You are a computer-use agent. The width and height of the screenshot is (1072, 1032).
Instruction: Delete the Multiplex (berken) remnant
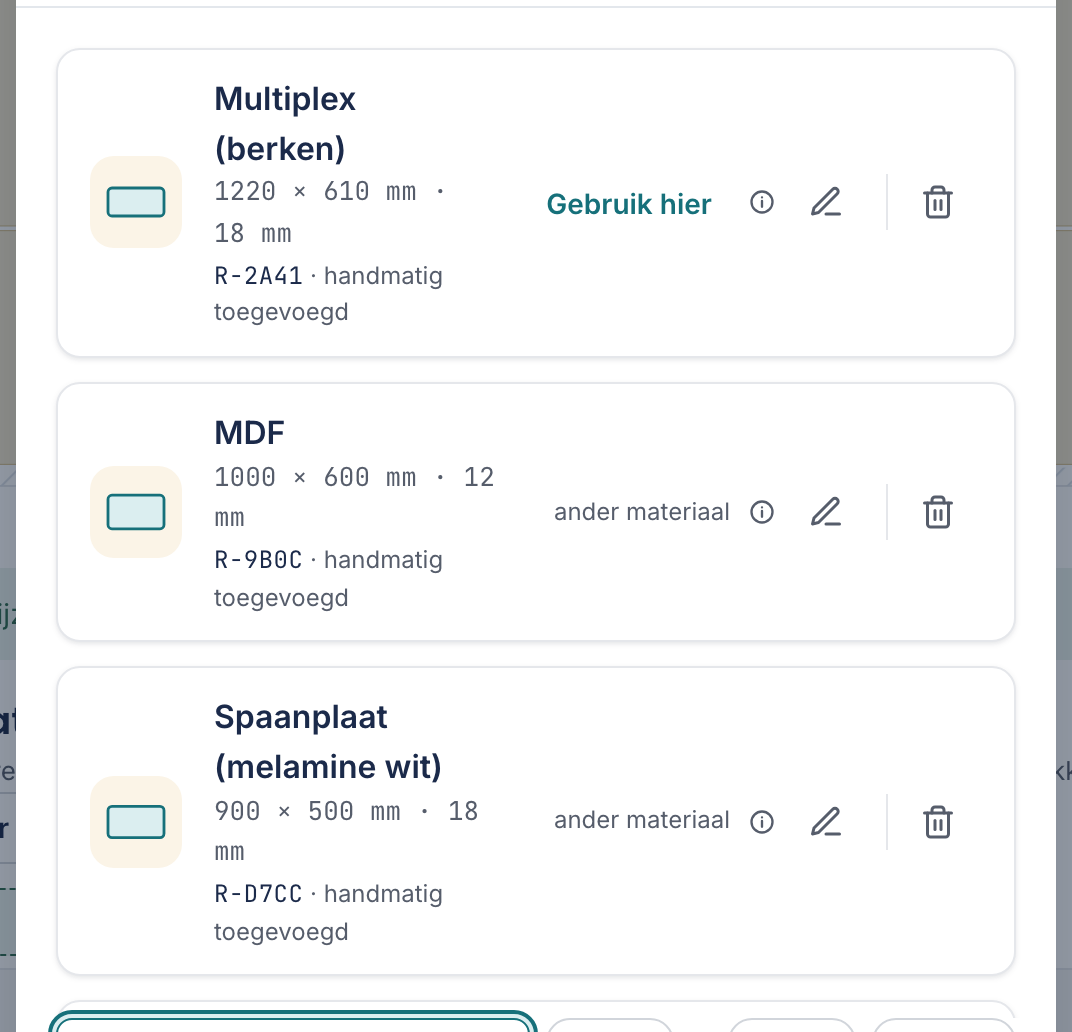937,202
